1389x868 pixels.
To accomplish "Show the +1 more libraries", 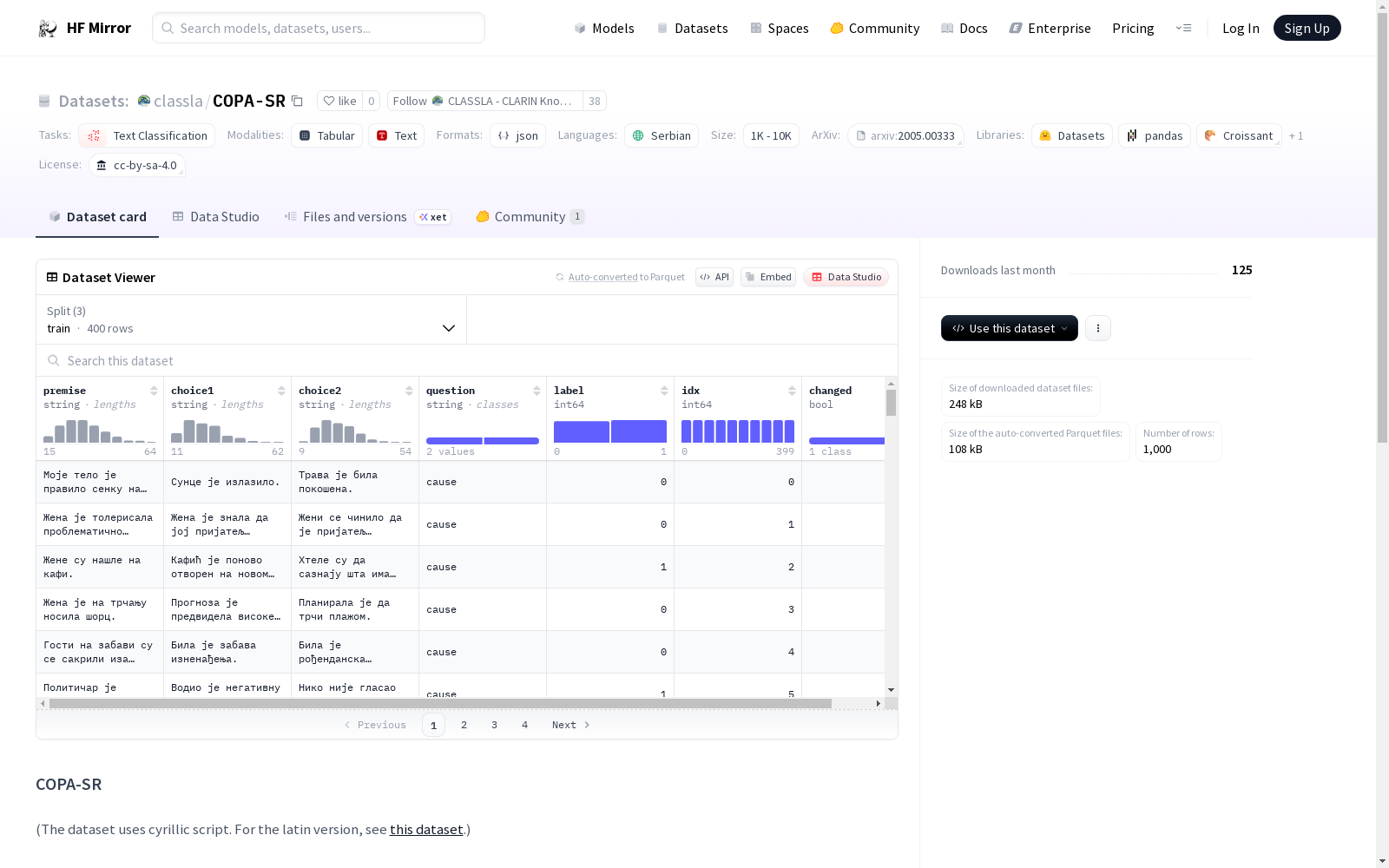I will 1296,135.
